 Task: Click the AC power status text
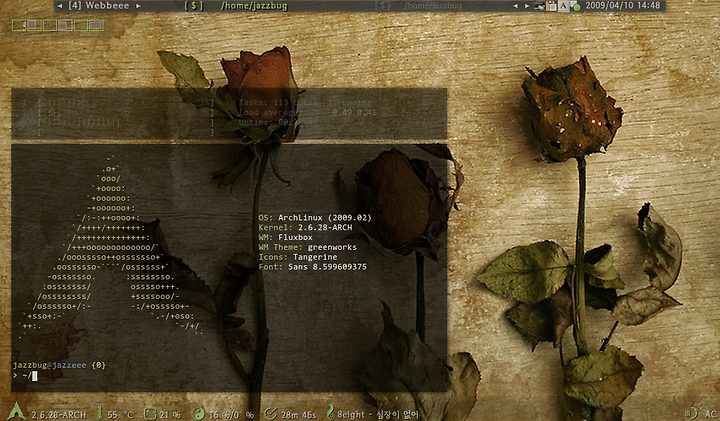point(710,415)
